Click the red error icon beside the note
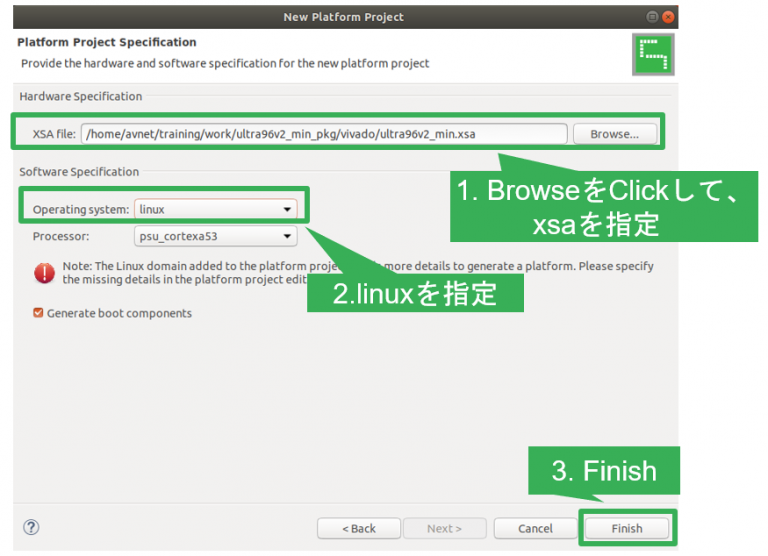 coord(44,272)
